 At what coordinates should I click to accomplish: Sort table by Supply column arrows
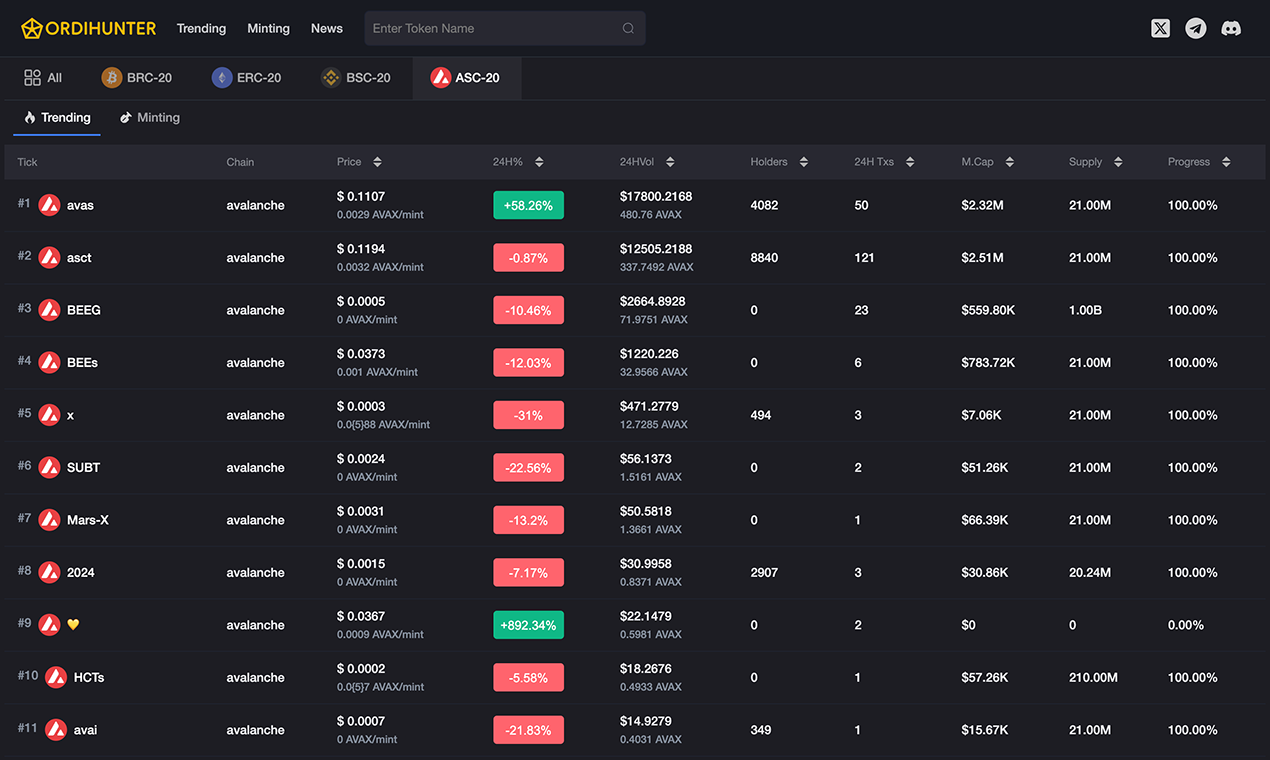tap(1118, 162)
